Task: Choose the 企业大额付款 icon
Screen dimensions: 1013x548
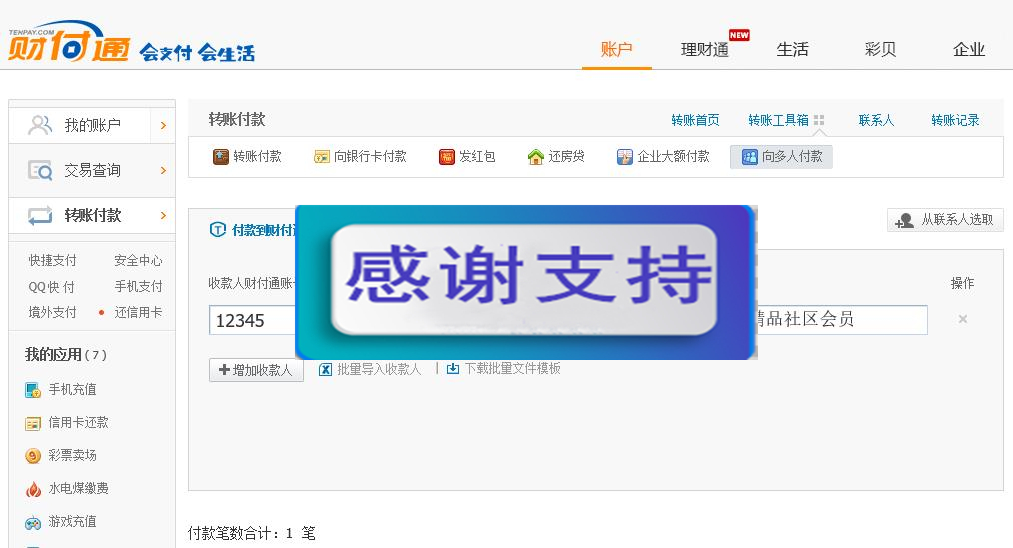Action: point(625,157)
